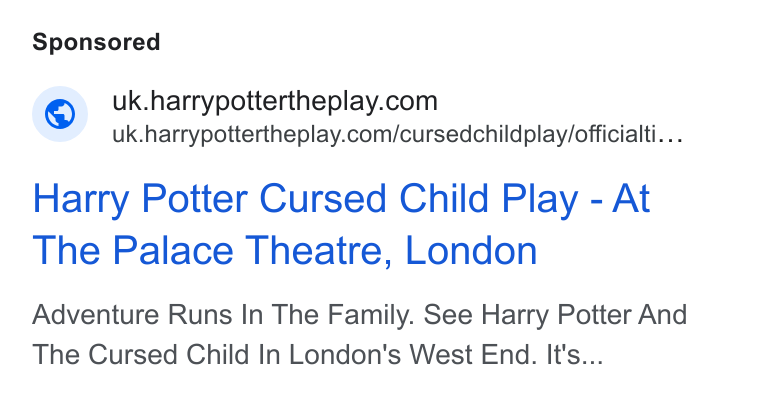Click the word "London" in the blue headline

pos(471,250)
